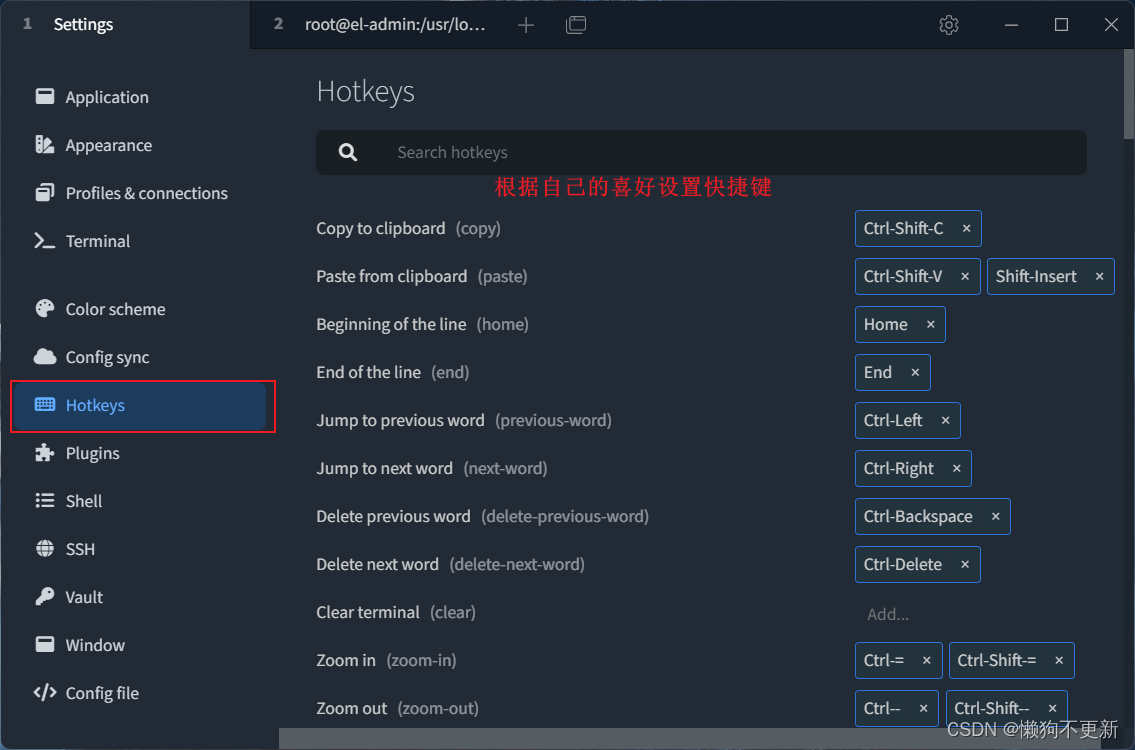
Task: Click Add... for Clear terminal hotkey
Action: [x=888, y=614]
